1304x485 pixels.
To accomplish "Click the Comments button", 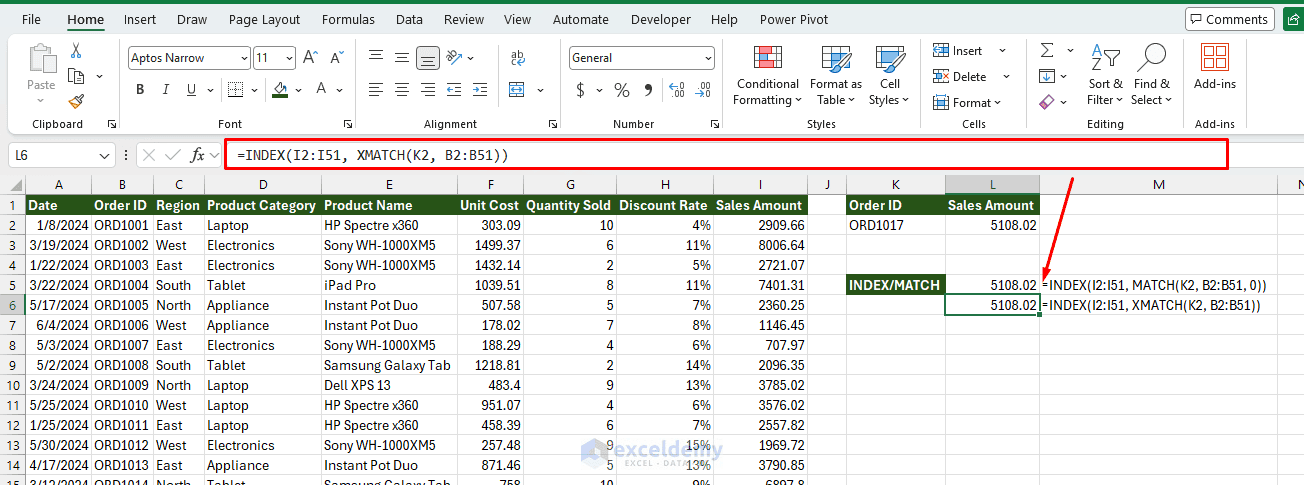I will [x=1230, y=19].
